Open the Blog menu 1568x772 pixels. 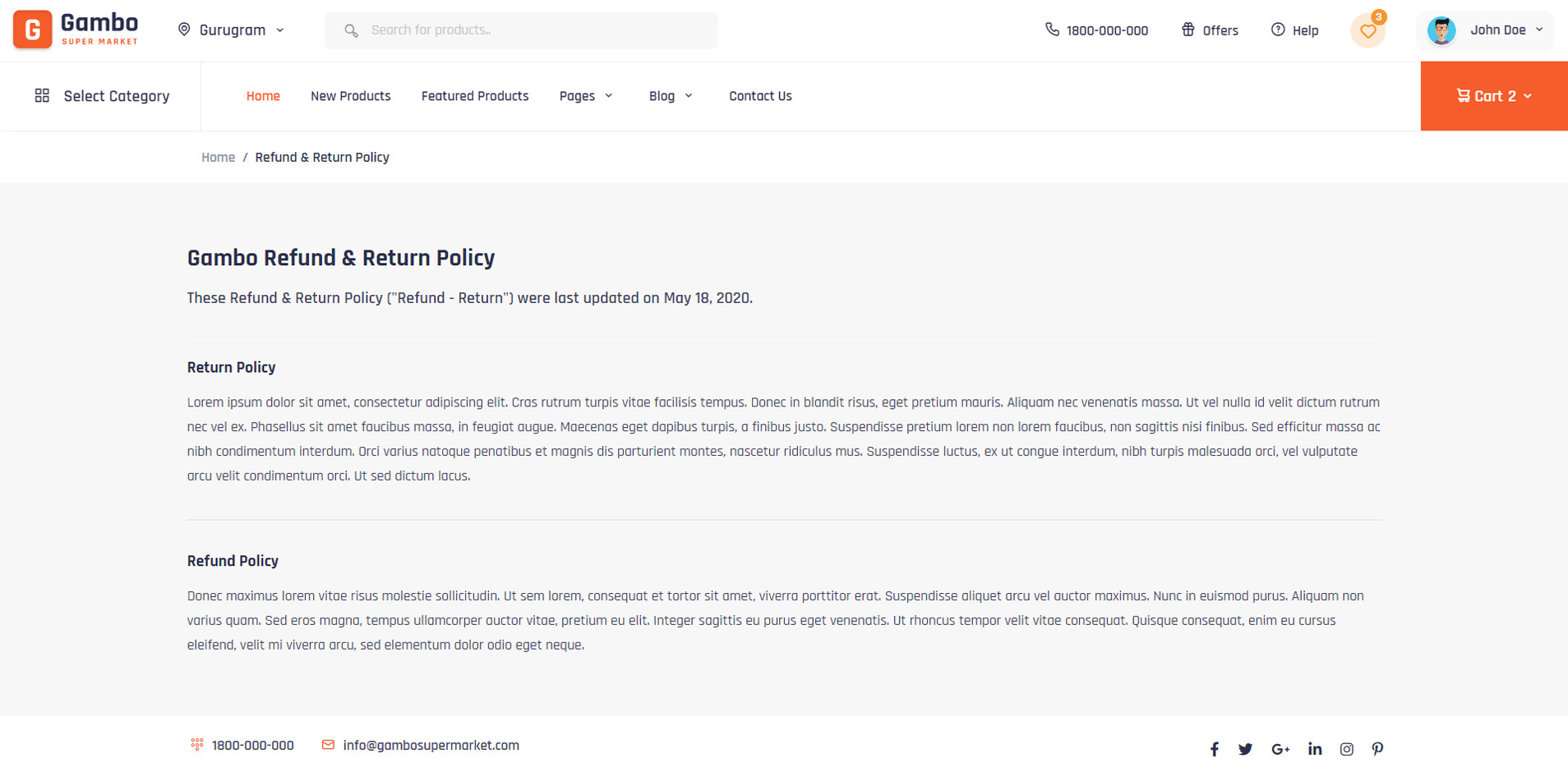pyautogui.click(x=671, y=96)
